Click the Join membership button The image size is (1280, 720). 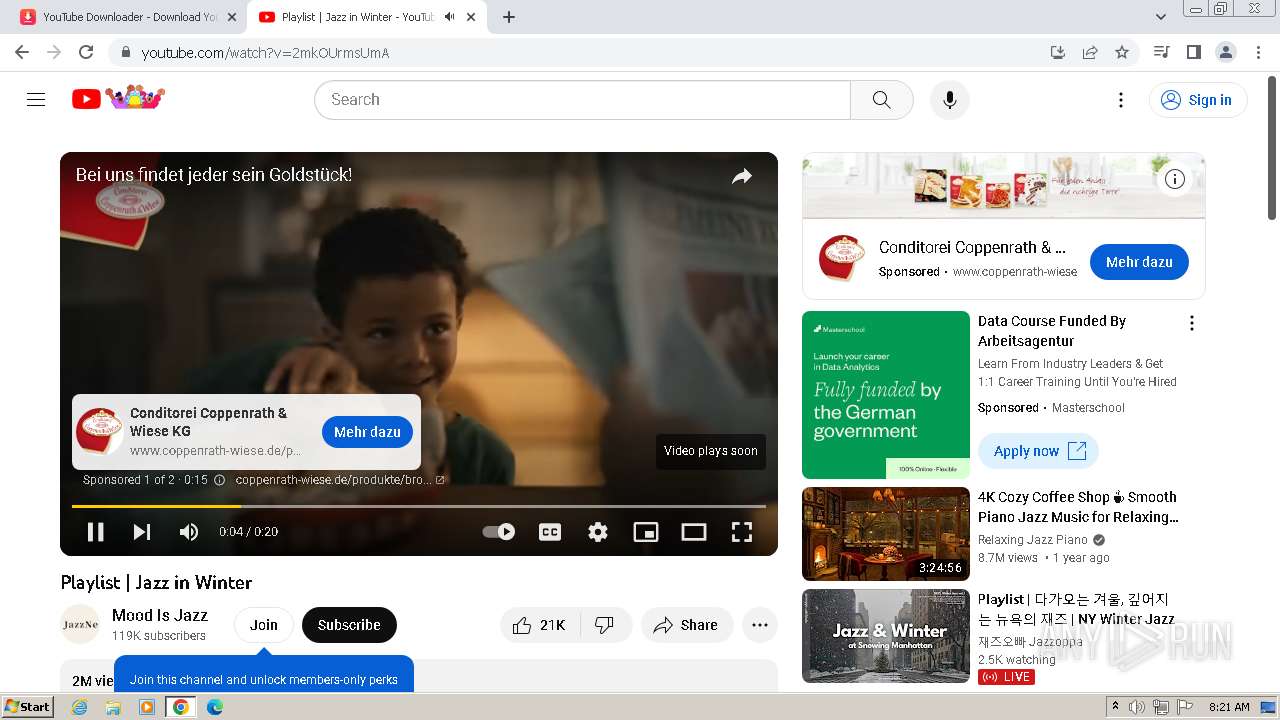264,625
